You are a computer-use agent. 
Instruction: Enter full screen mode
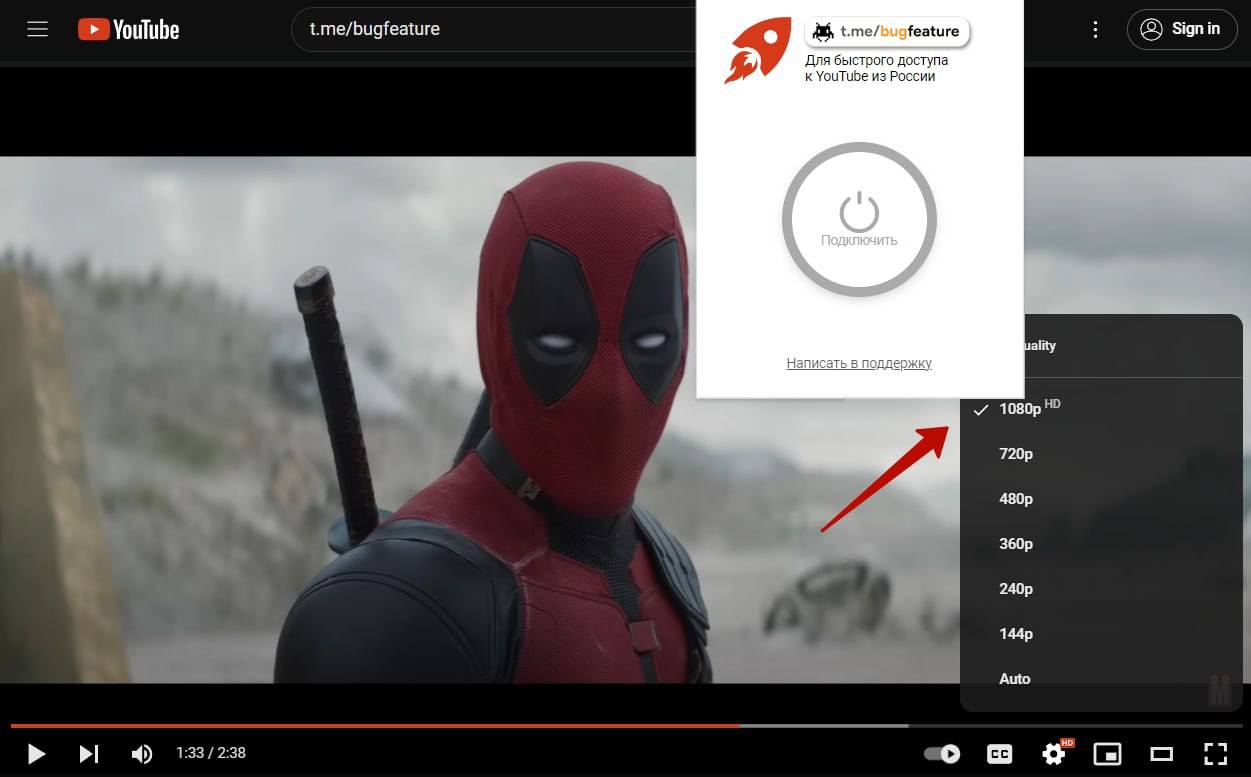tap(1215, 753)
